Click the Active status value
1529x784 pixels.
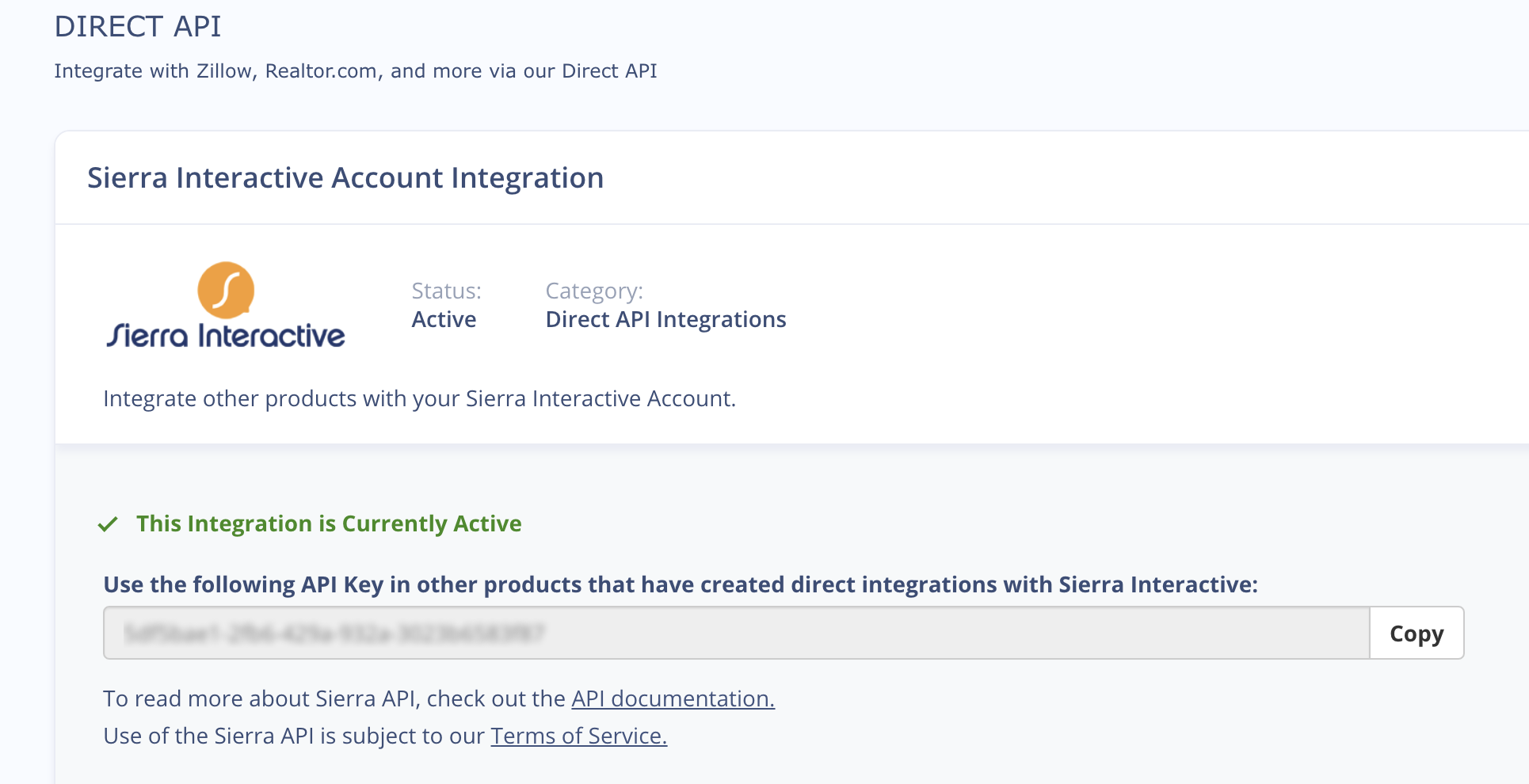click(444, 319)
